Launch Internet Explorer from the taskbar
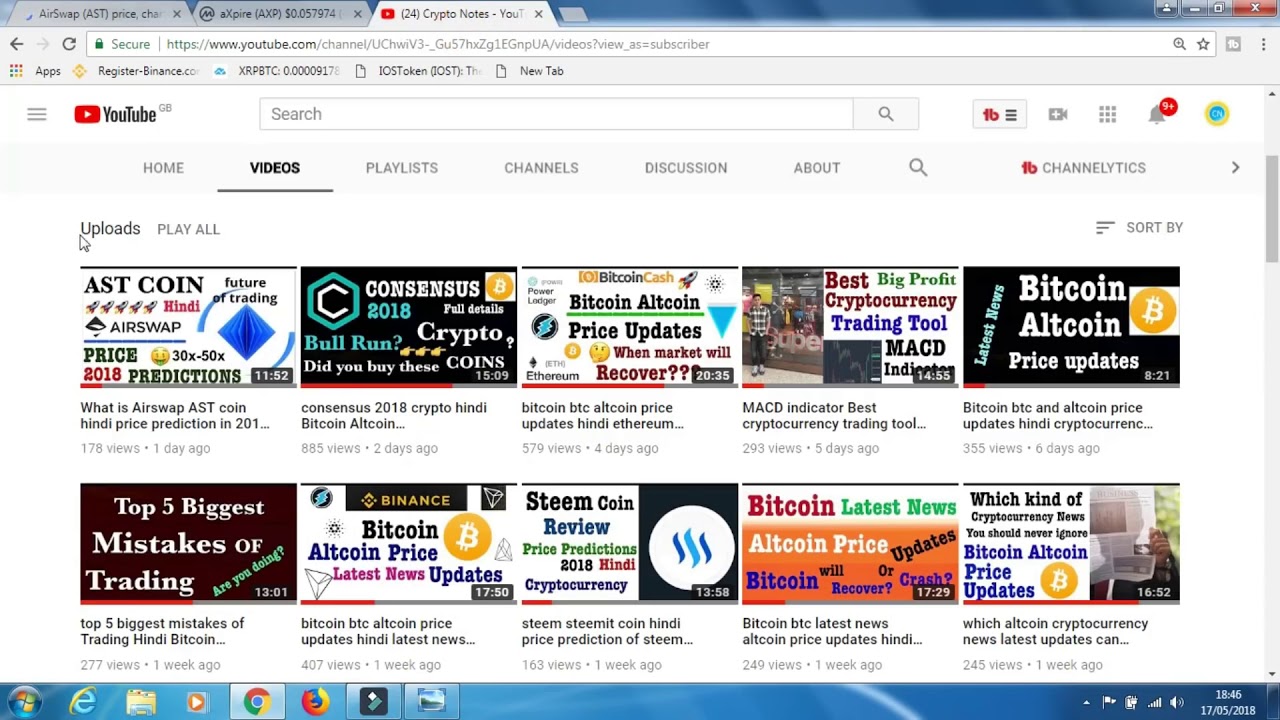The image size is (1280, 720). pos(82,702)
